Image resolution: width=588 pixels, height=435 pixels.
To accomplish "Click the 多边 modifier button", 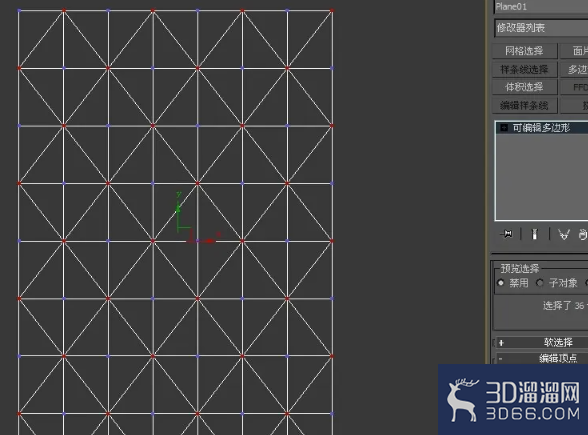I will pyautogui.click(x=574, y=69).
